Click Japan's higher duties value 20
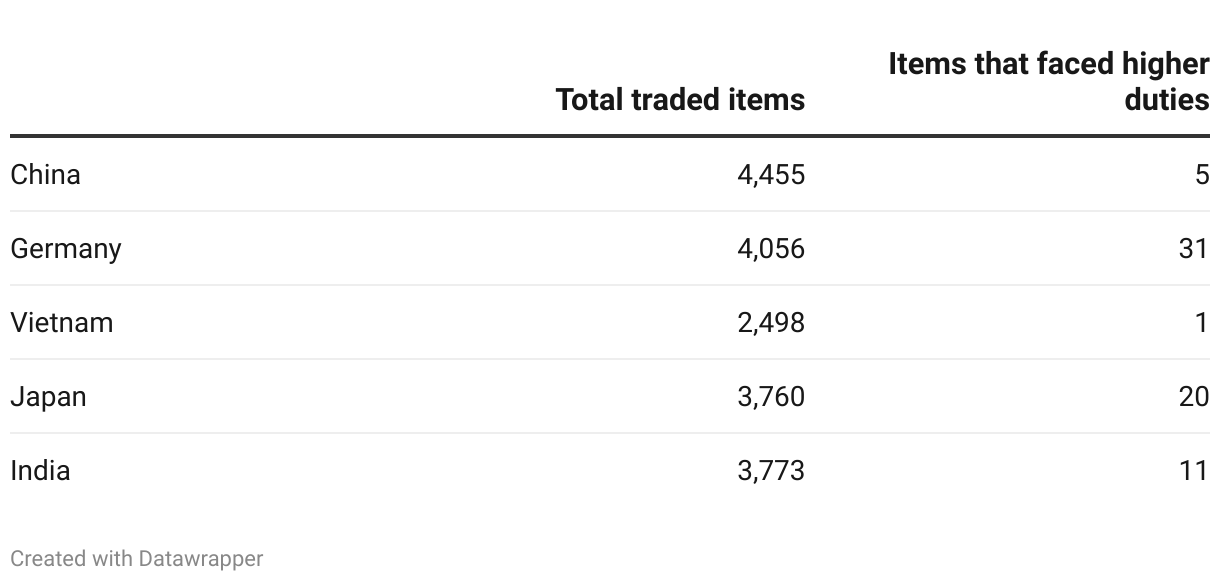 pos(1194,397)
